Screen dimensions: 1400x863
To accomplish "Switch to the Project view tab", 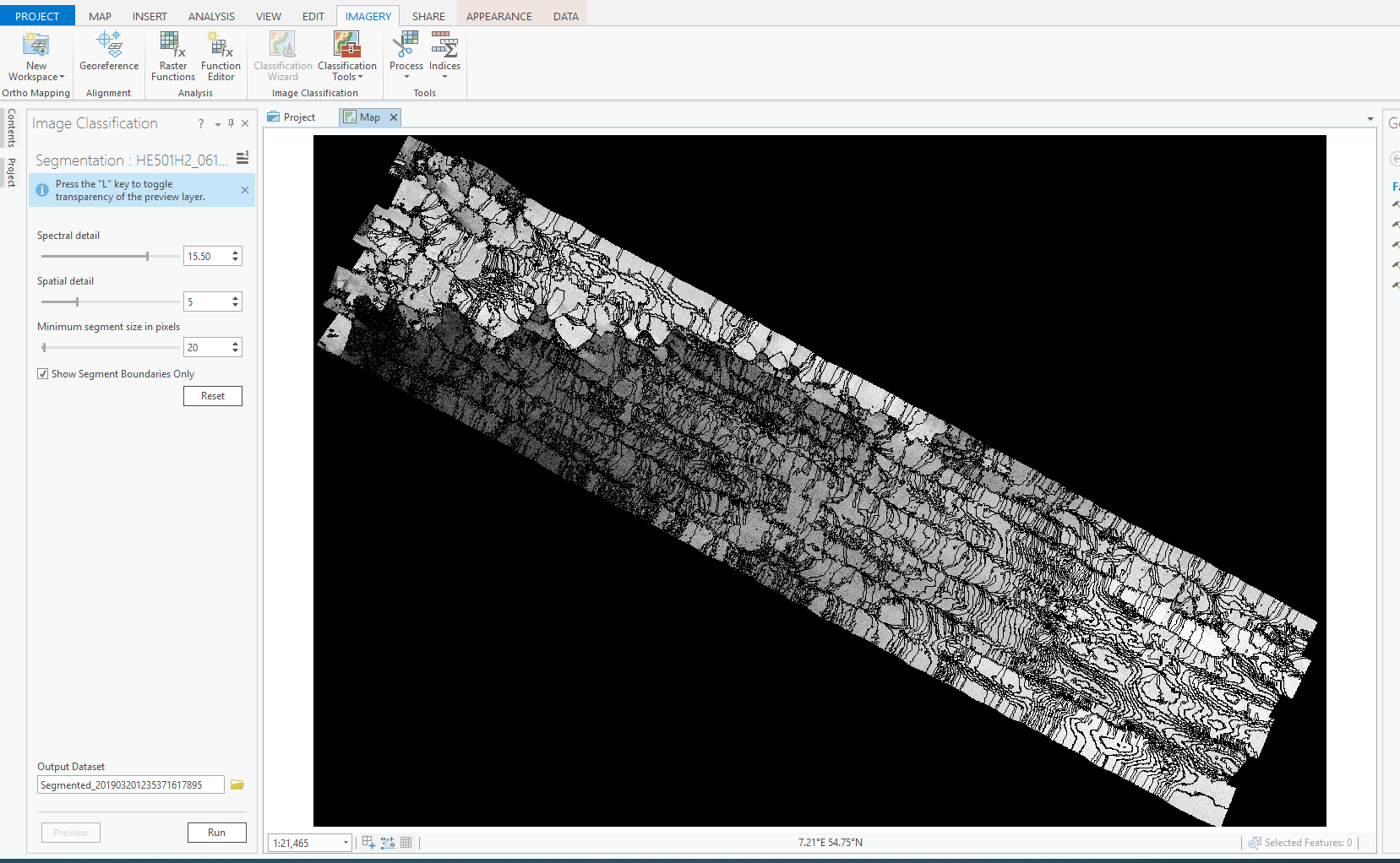I will coord(292,117).
